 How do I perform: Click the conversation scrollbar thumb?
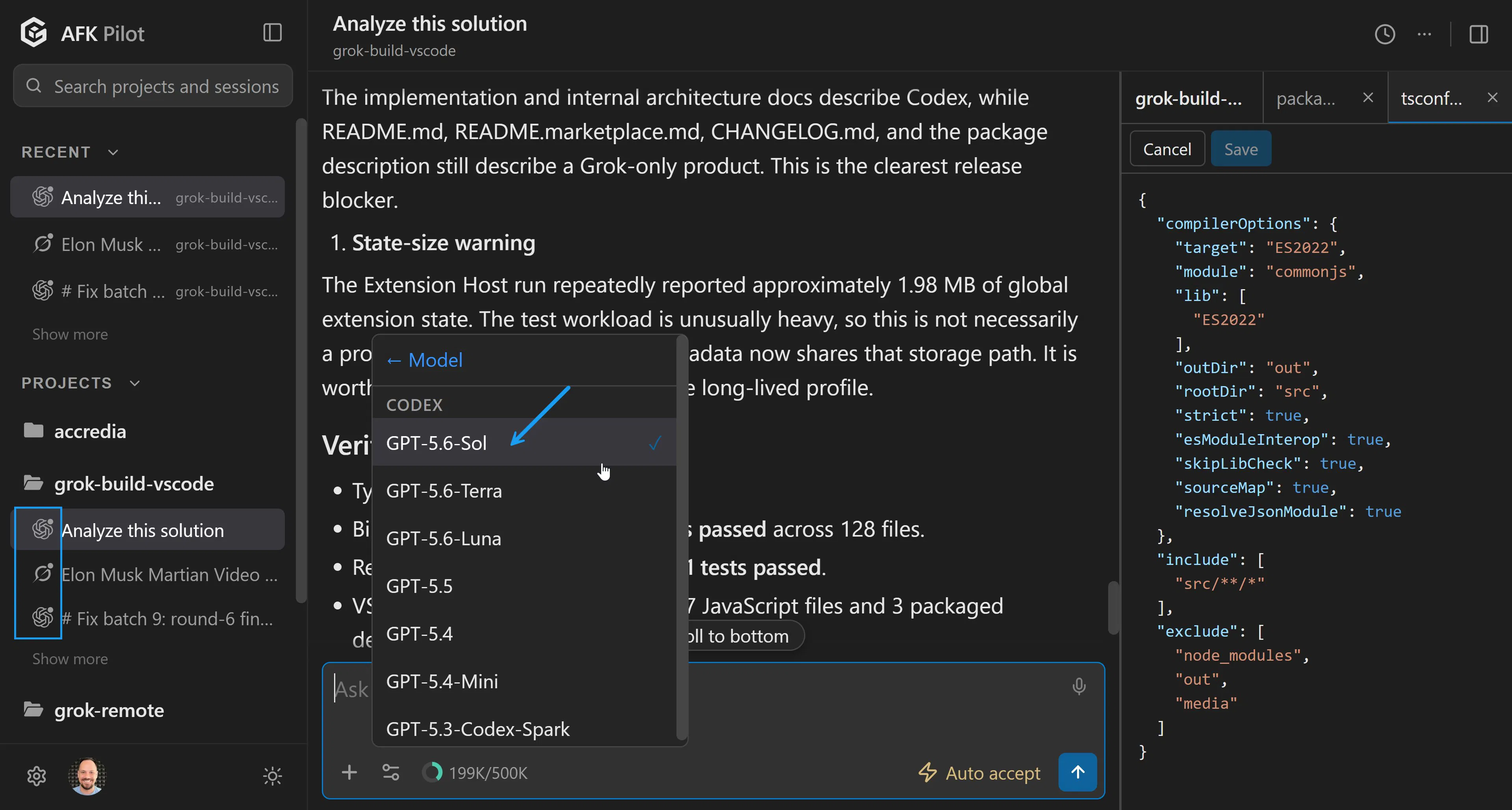coord(1113,607)
